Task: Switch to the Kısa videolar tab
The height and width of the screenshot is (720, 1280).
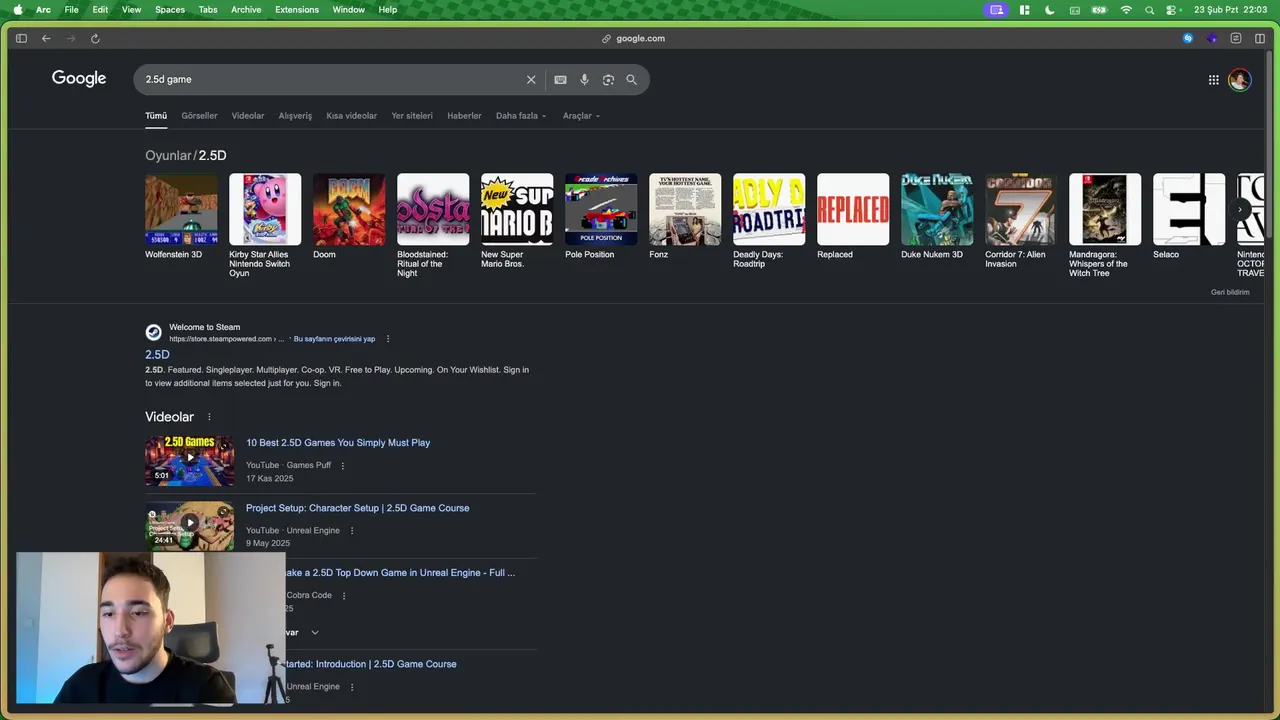Action: pyautogui.click(x=352, y=116)
